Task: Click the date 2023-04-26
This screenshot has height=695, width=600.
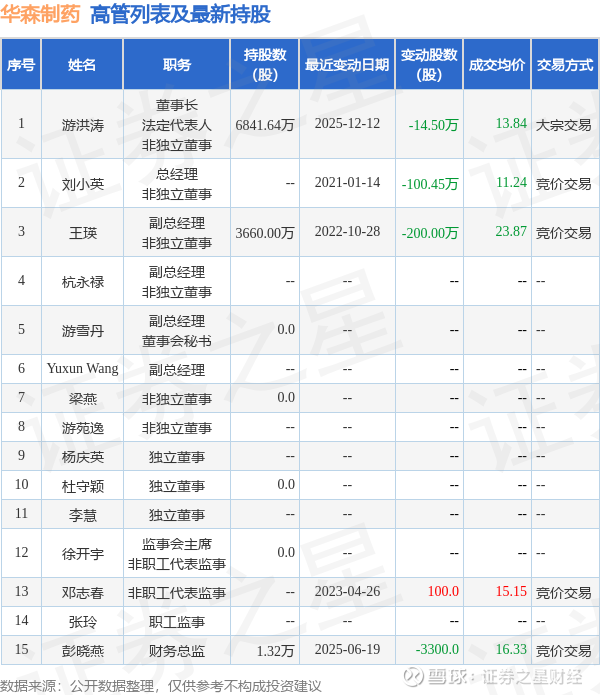Action: pyautogui.click(x=347, y=591)
